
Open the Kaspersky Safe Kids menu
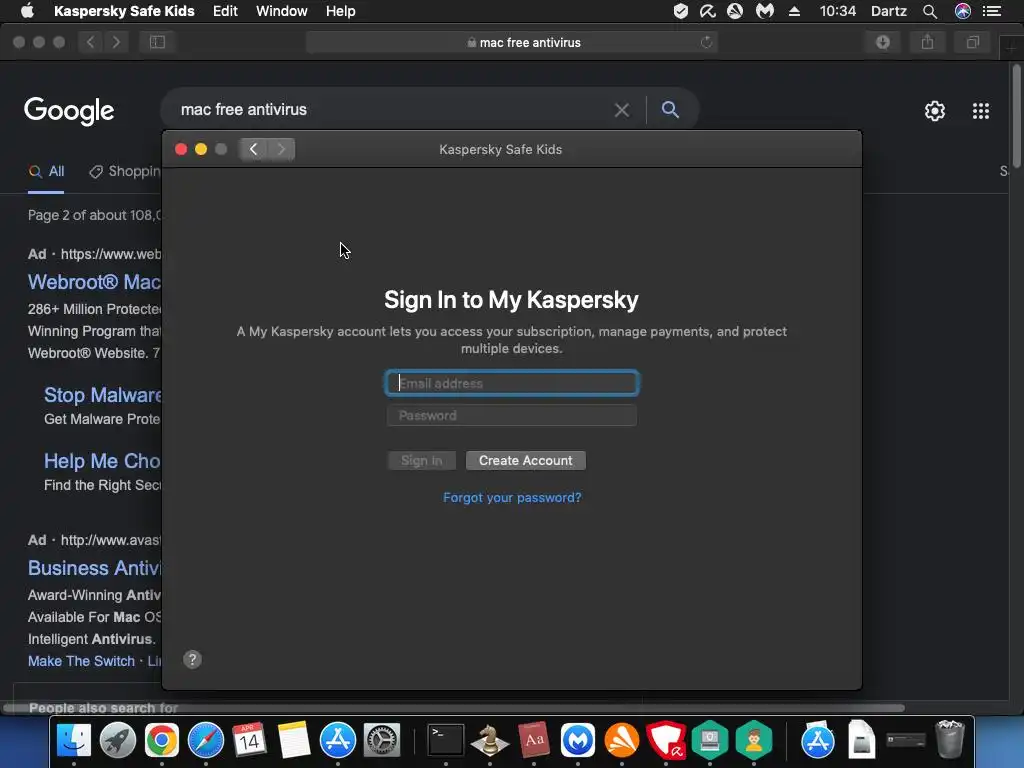124,11
